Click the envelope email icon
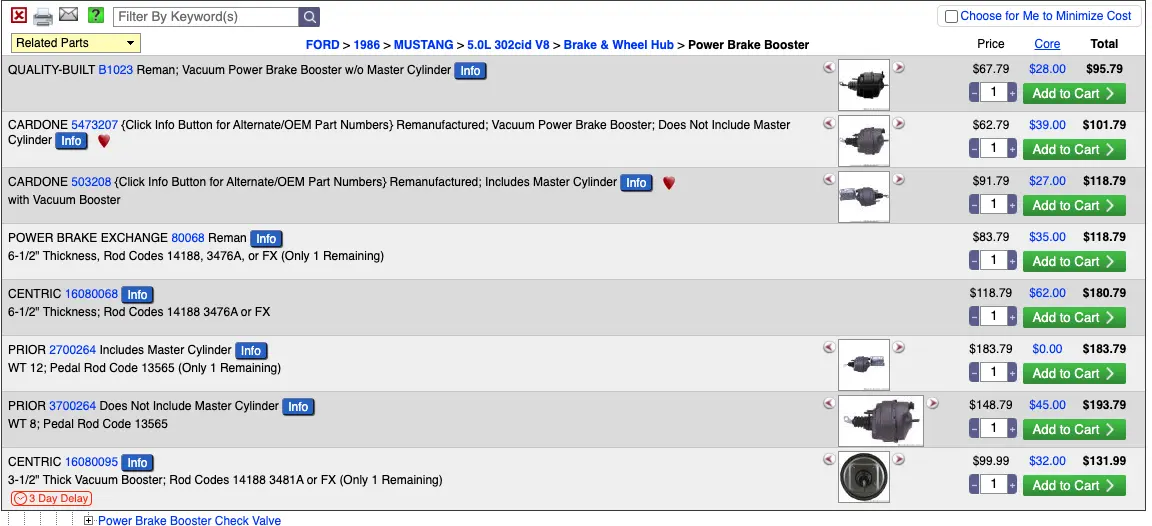Screen dimensions: 1152x526 tap(68, 15)
